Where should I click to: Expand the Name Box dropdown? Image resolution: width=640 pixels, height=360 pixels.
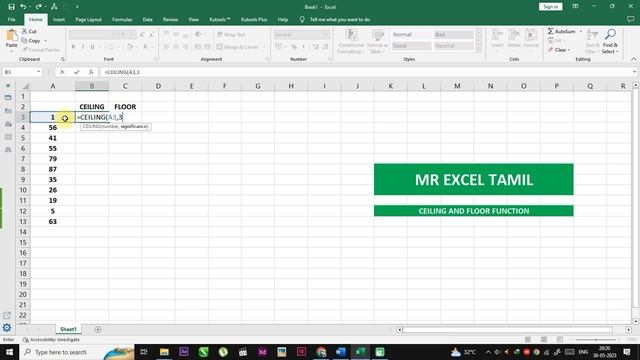coord(38,72)
